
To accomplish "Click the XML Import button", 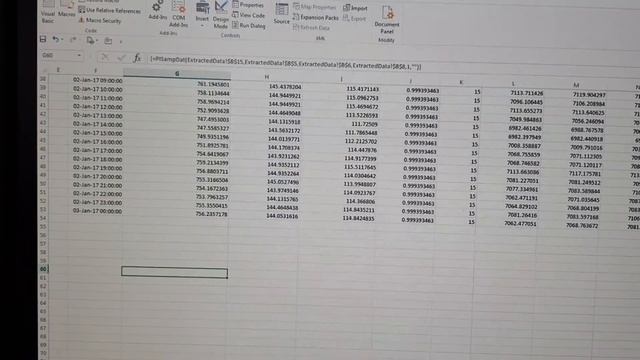I will point(355,8).
